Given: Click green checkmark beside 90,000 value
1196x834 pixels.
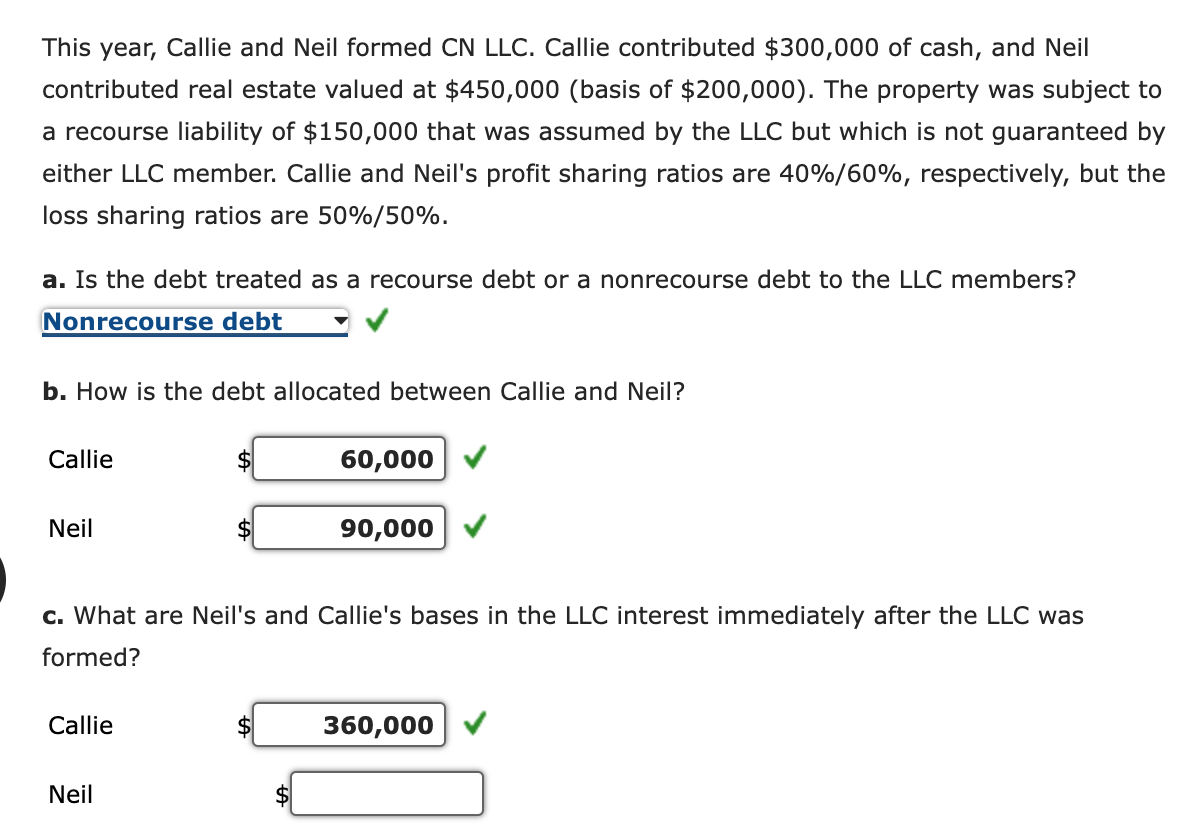Looking at the screenshot, I should [476, 527].
